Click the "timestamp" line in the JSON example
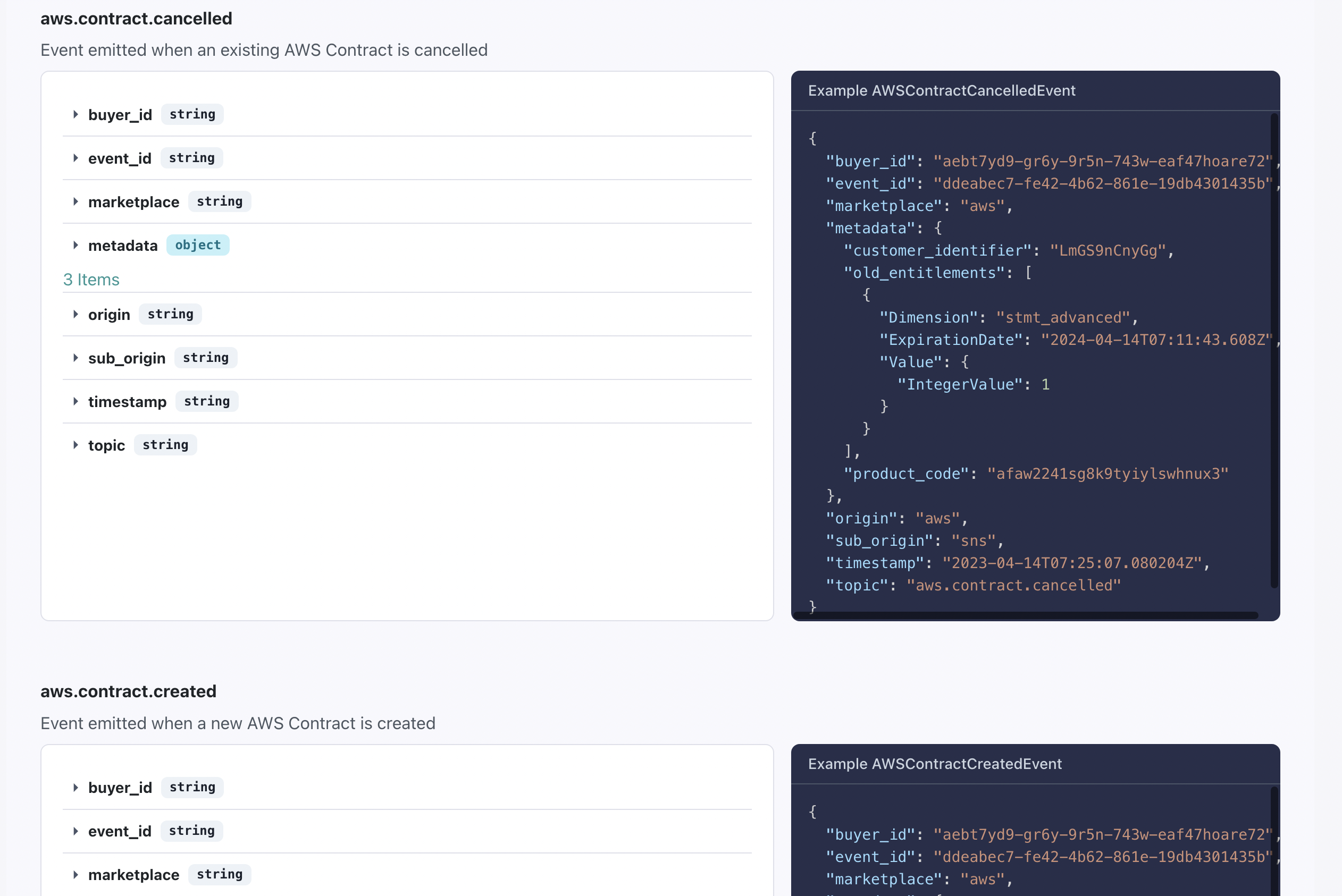Image resolution: width=1342 pixels, height=896 pixels. coord(1018,563)
